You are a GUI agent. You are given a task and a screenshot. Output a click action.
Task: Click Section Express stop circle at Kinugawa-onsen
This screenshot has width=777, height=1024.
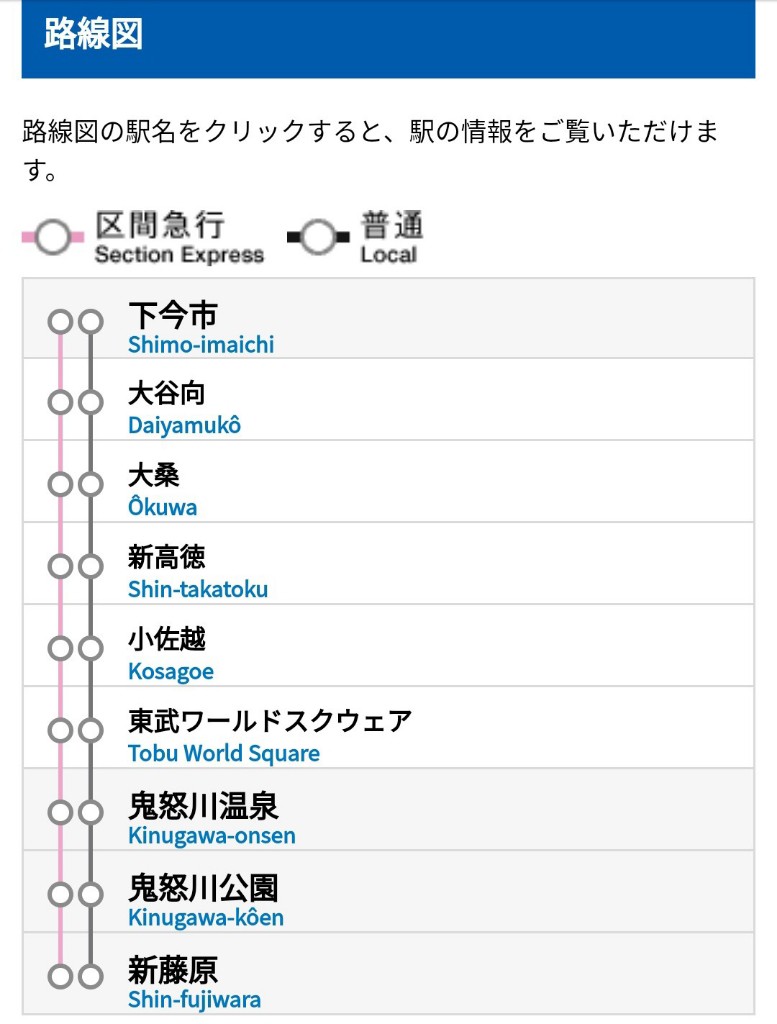60,812
